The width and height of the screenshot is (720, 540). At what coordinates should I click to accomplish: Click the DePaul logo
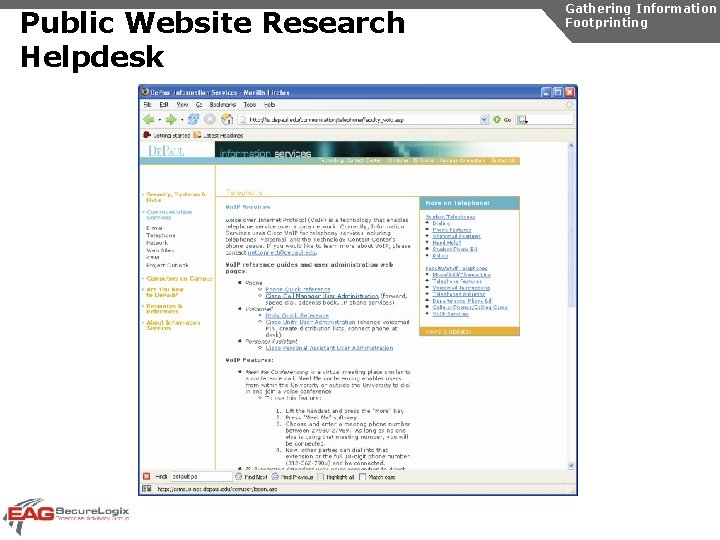(x=166, y=151)
